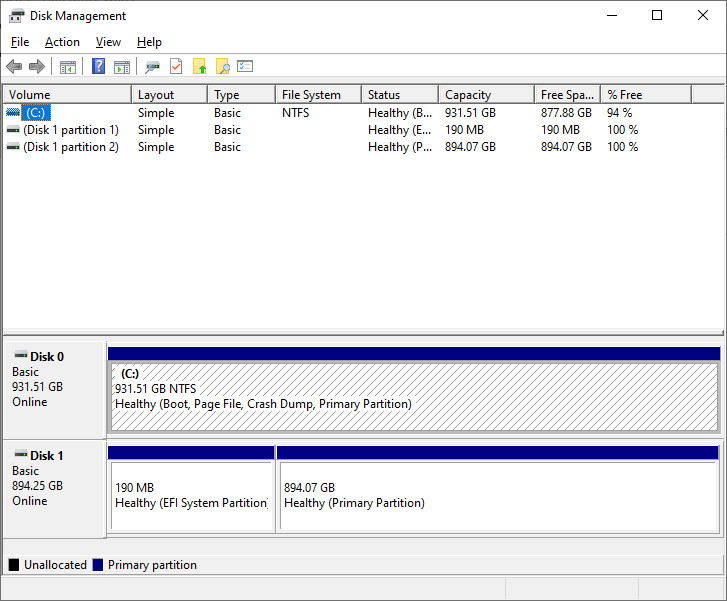Click the Disk 0 drive icon
This screenshot has width=727, height=601.
coord(21,356)
